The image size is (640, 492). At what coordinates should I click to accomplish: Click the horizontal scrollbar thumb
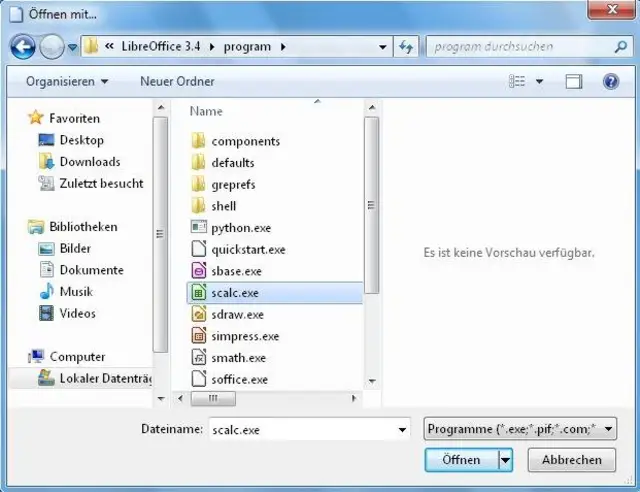pyautogui.click(x=213, y=398)
